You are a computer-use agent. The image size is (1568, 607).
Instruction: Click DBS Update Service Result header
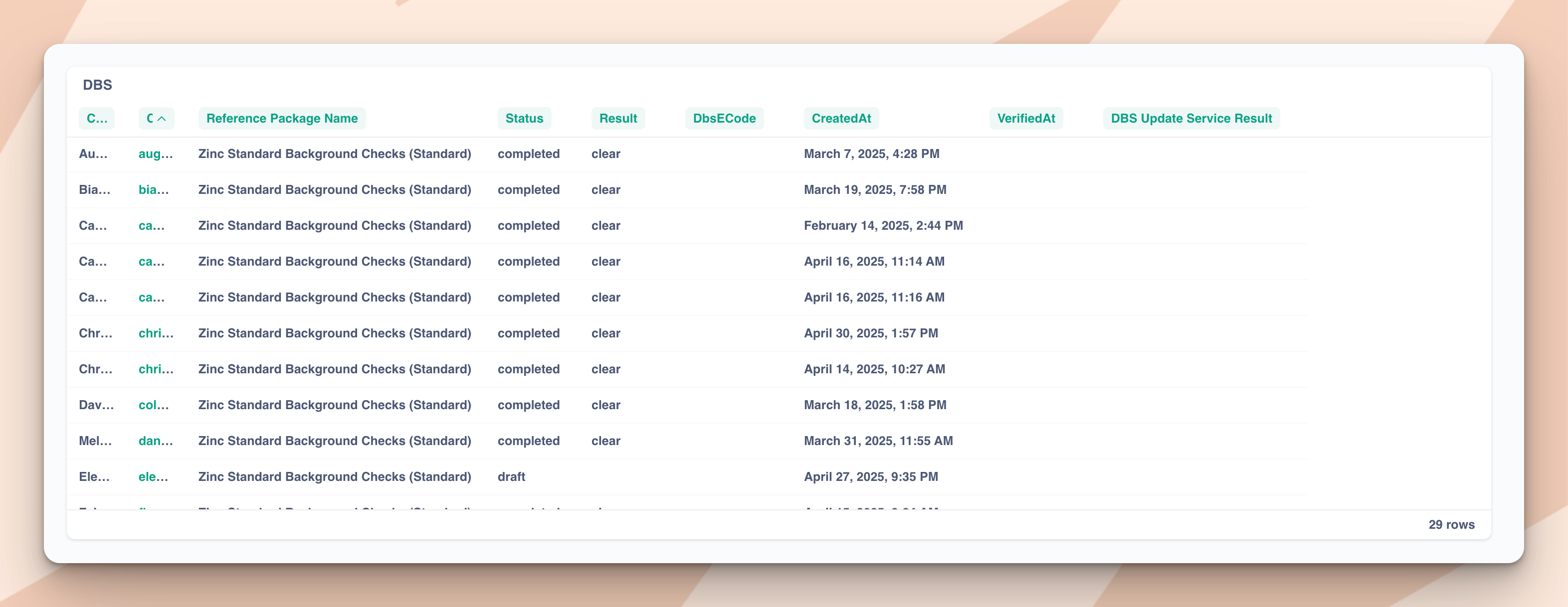click(x=1190, y=119)
